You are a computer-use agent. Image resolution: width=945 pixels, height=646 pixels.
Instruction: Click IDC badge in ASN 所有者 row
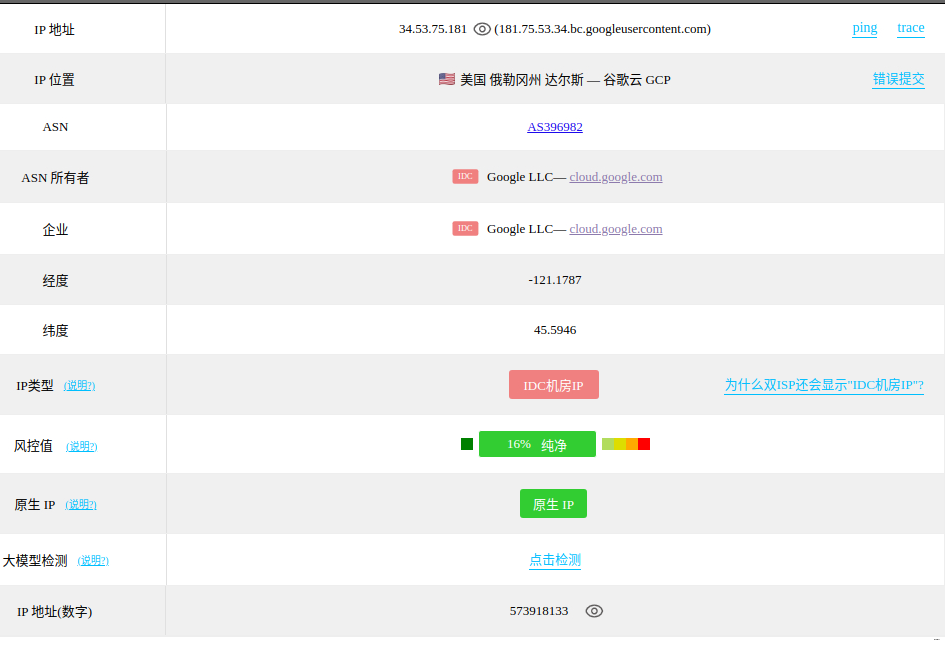coord(465,177)
